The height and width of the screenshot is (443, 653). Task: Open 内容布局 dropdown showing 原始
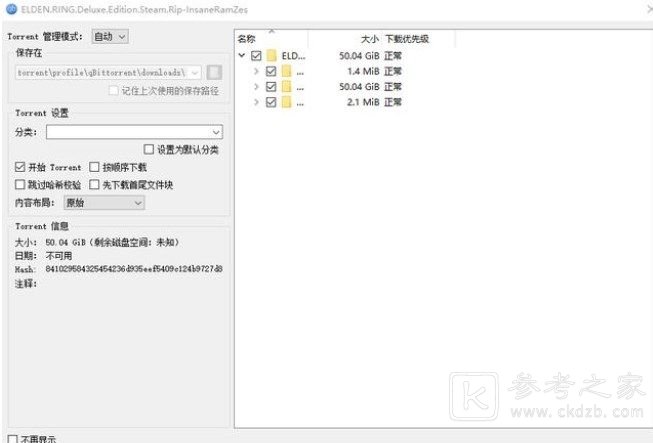[104, 203]
